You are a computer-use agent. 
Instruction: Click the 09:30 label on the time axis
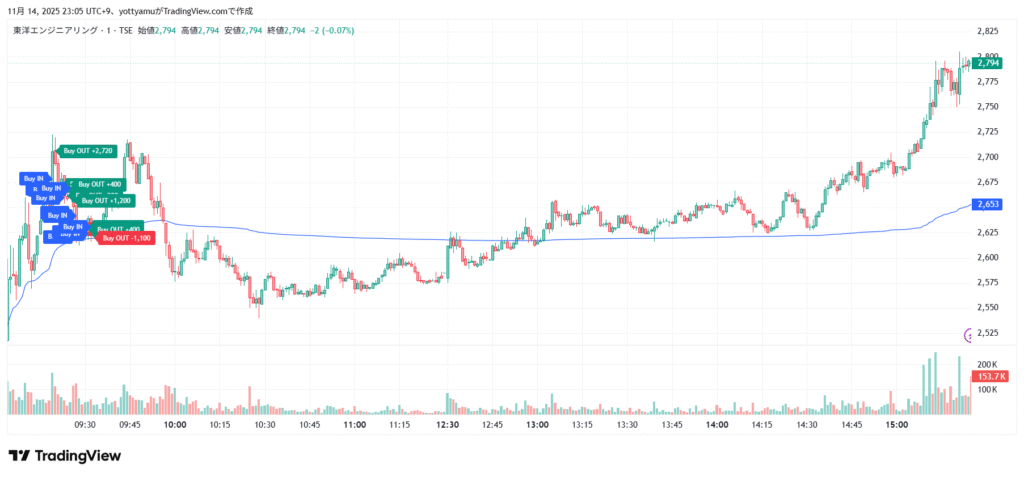[85, 424]
